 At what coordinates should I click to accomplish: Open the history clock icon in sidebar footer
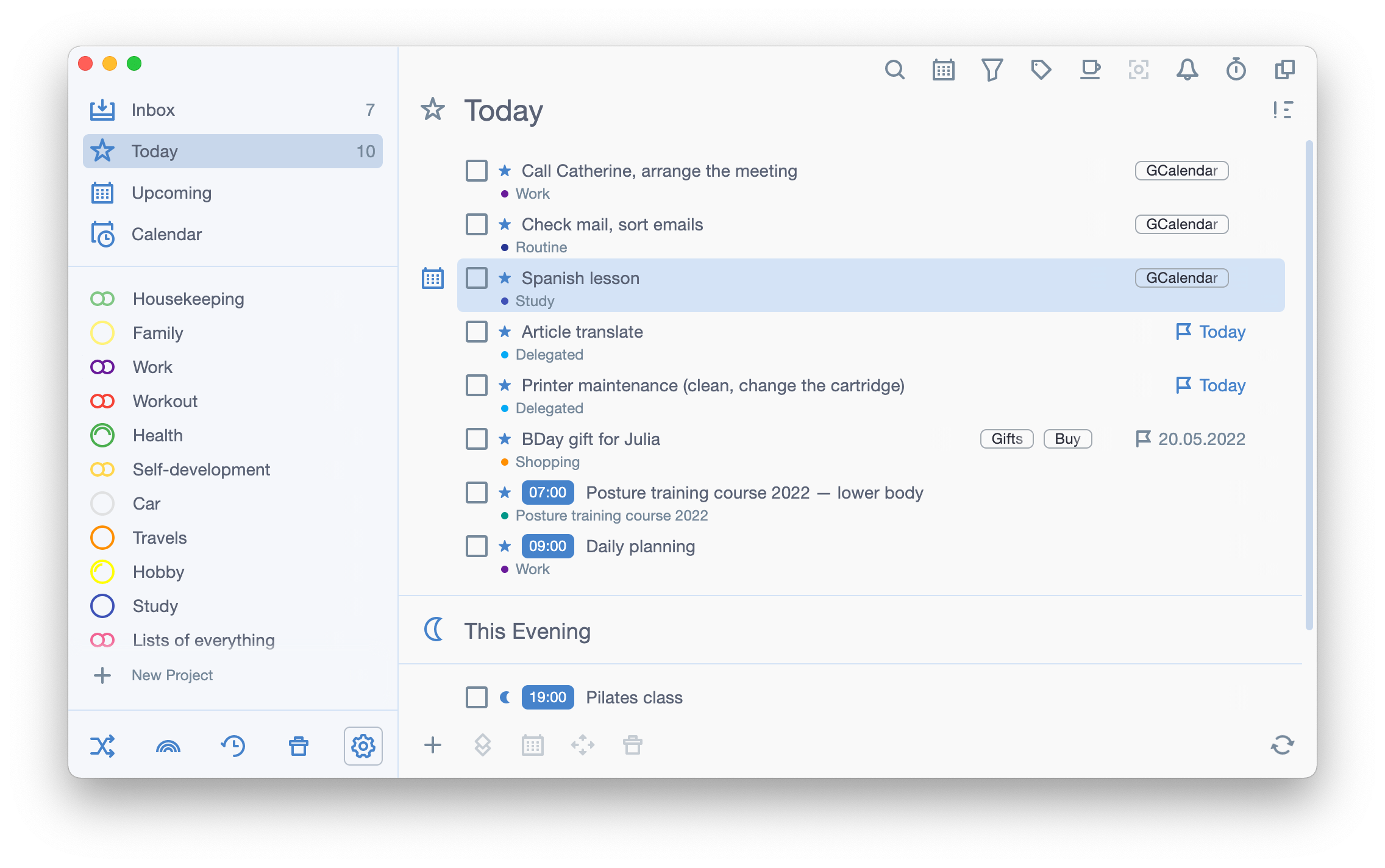[233, 746]
